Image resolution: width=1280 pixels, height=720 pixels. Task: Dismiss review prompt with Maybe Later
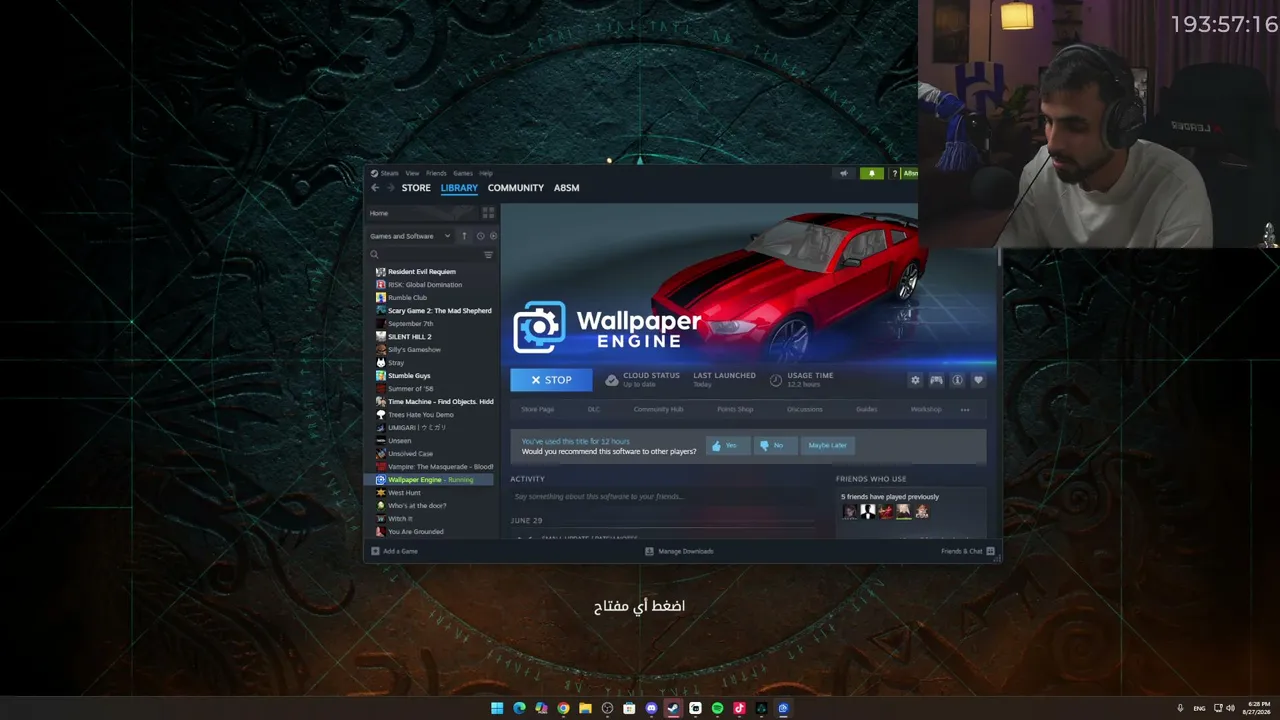point(827,445)
